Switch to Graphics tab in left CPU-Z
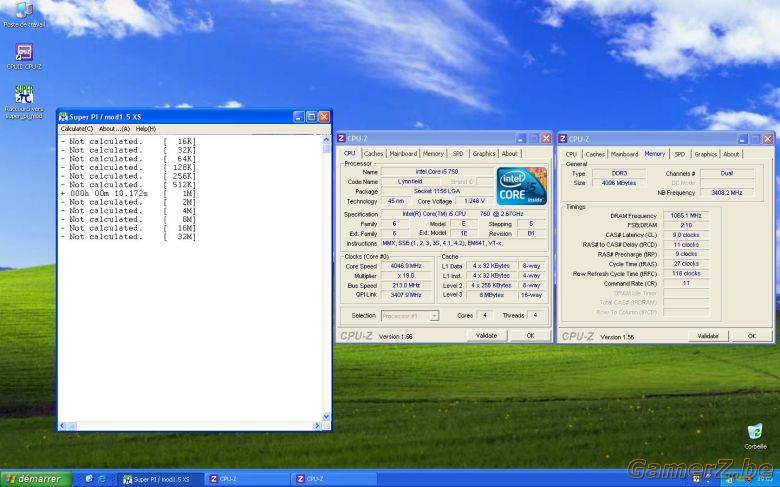The height and width of the screenshot is (487, 780). (484, 154)
